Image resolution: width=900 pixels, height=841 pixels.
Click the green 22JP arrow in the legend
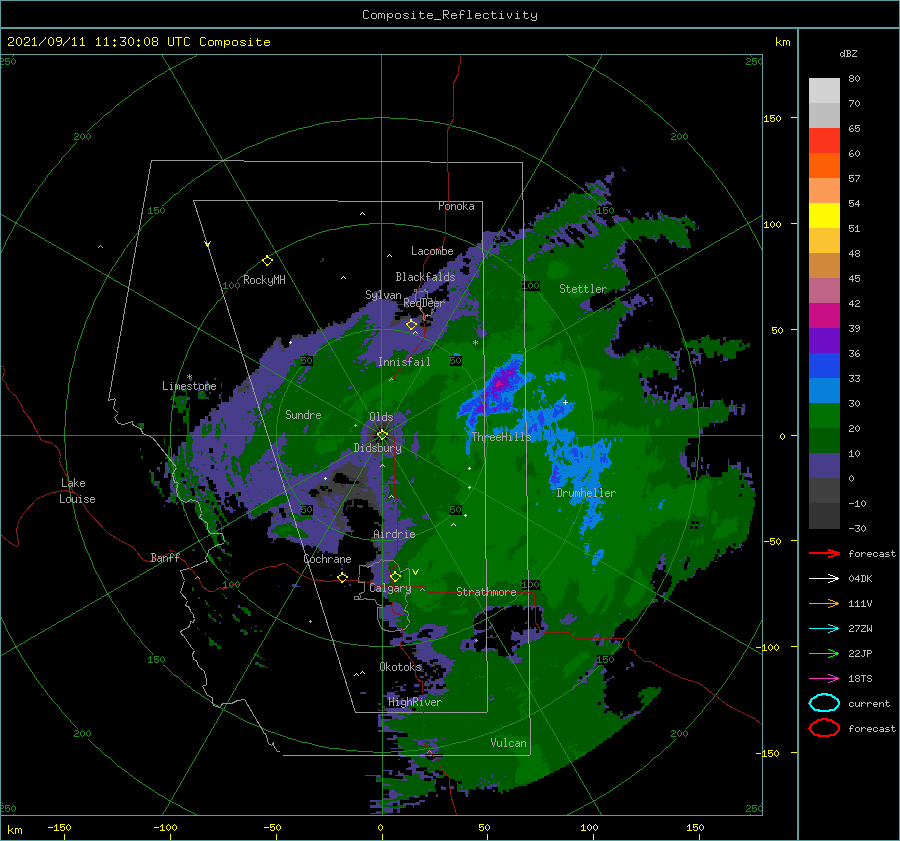click(x=824, y=653)
